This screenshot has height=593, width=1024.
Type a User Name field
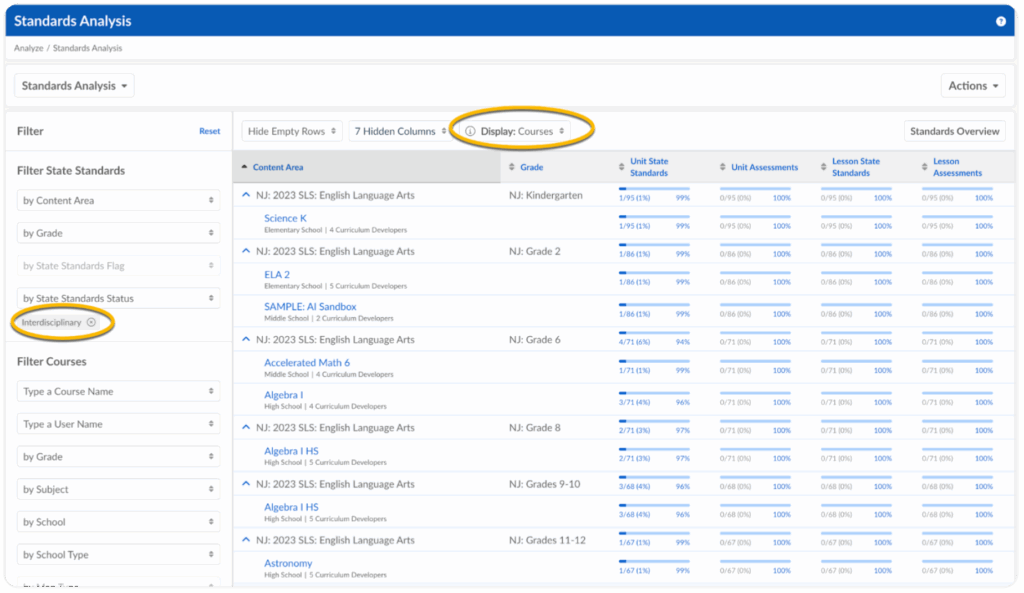(x=118, y=424)
